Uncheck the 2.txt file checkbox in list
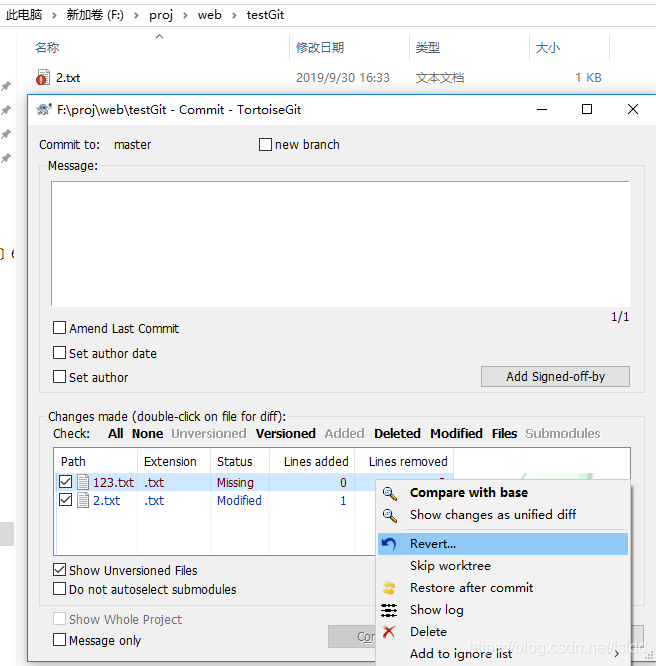Image resolution: width=656 pixels, height=666 pixels. click(65, 500)
